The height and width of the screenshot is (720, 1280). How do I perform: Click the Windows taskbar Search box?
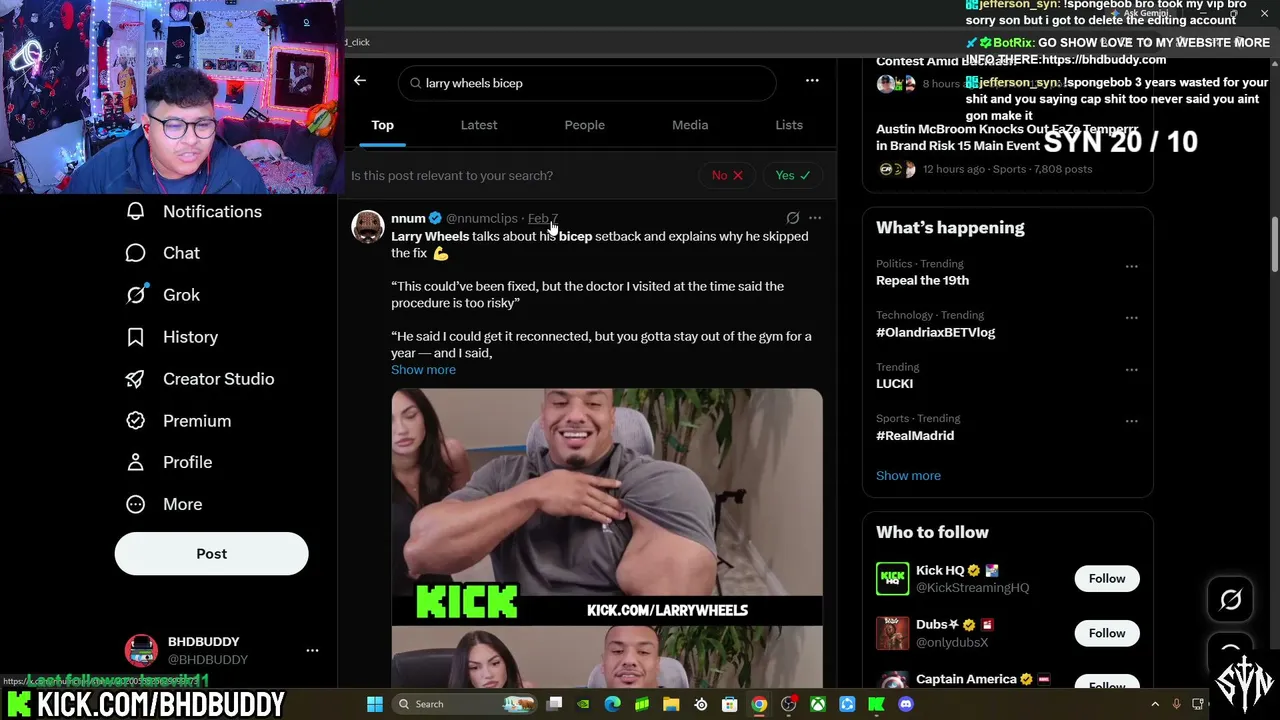[x=465, y=704]
